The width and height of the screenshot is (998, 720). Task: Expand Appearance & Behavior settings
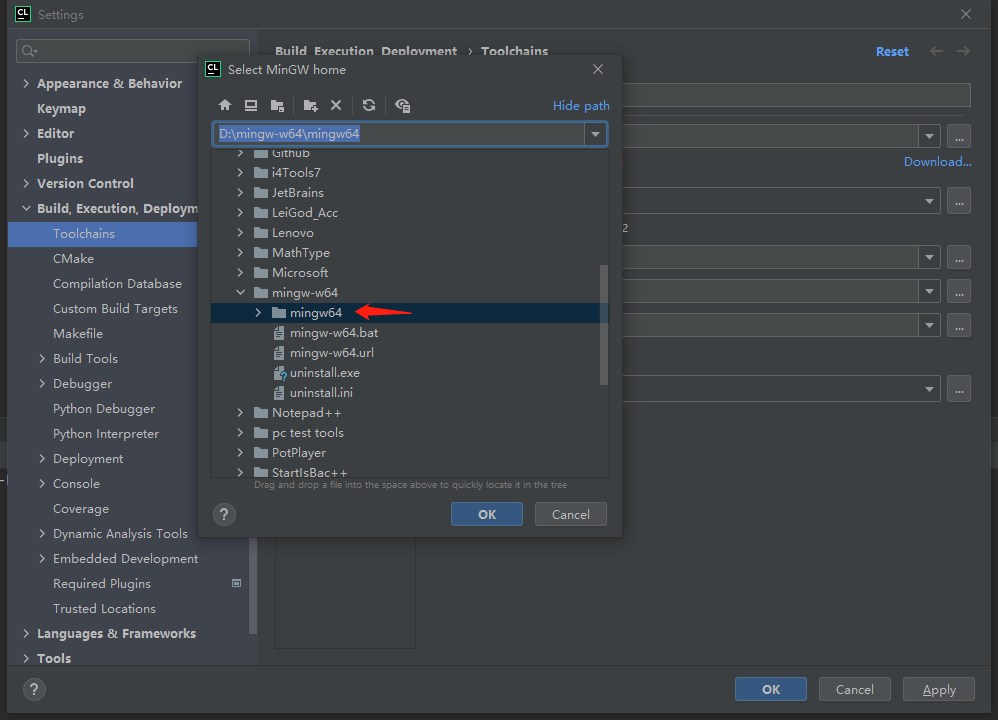tap(26, 83)
